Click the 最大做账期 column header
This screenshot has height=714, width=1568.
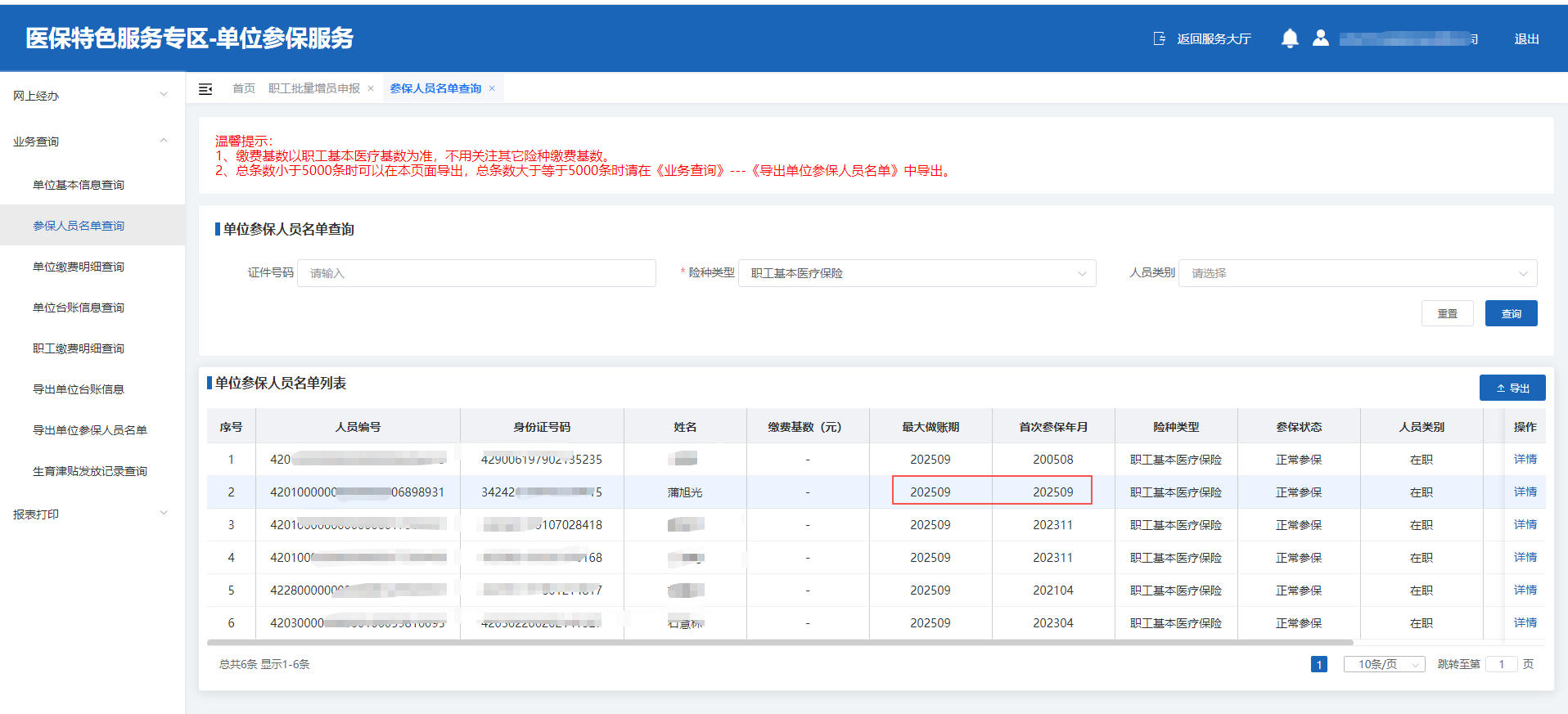pos(930,427)
